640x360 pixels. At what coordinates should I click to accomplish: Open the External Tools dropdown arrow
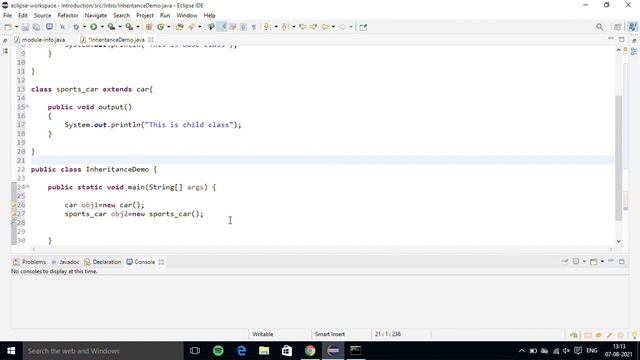tap(138, 27)
